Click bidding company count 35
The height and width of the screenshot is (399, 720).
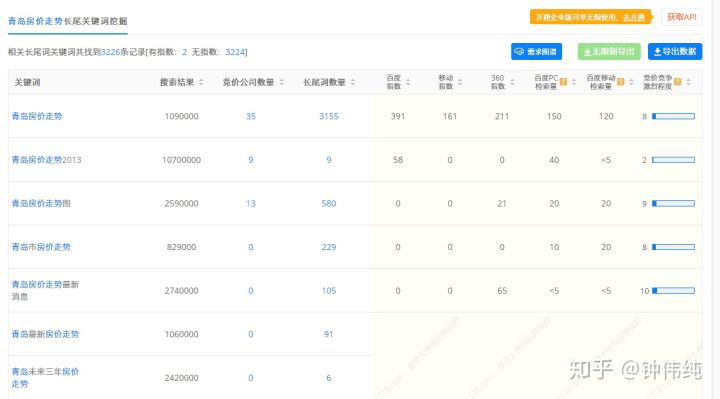click(x=251, y=116)
